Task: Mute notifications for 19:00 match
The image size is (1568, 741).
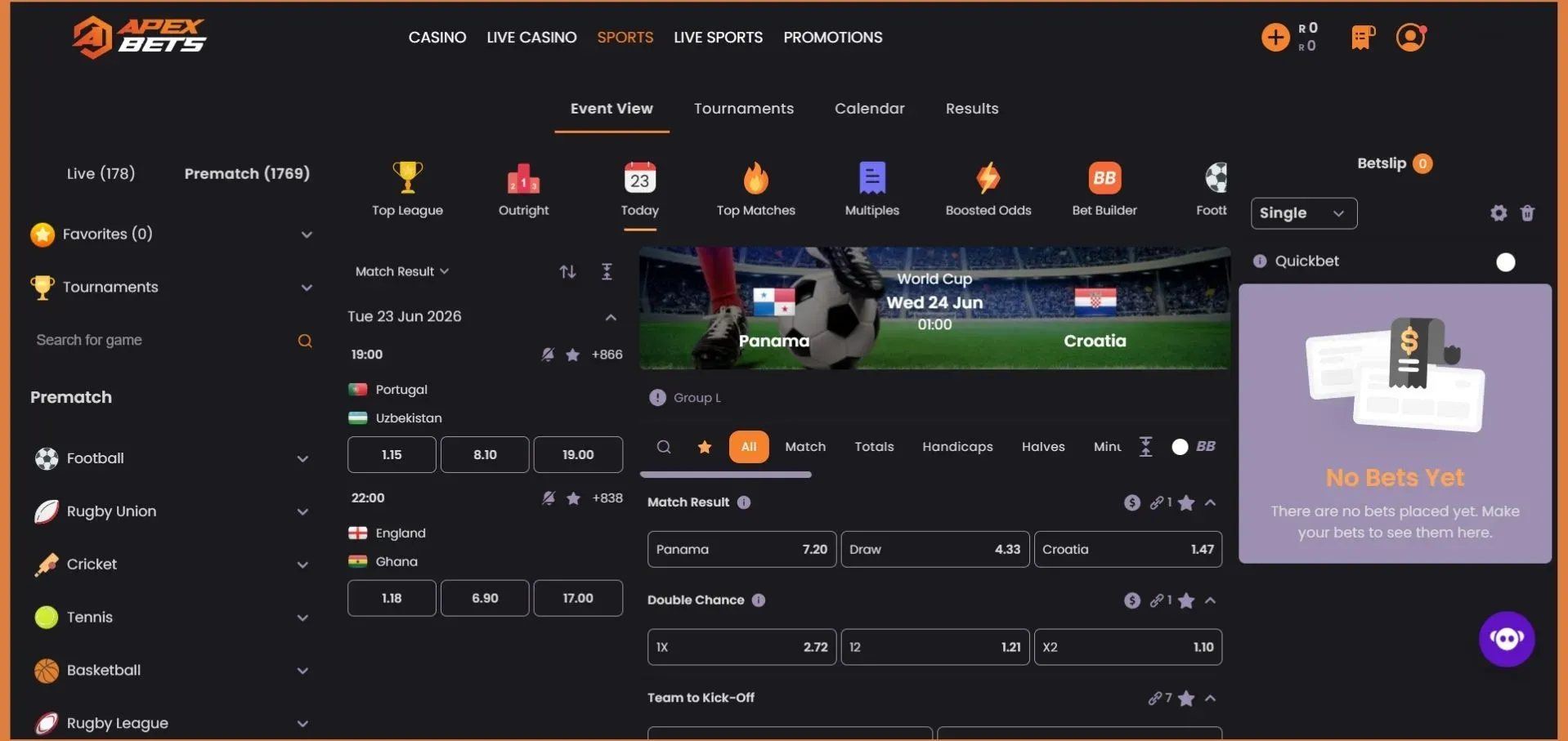Action: tap(548, 355)
